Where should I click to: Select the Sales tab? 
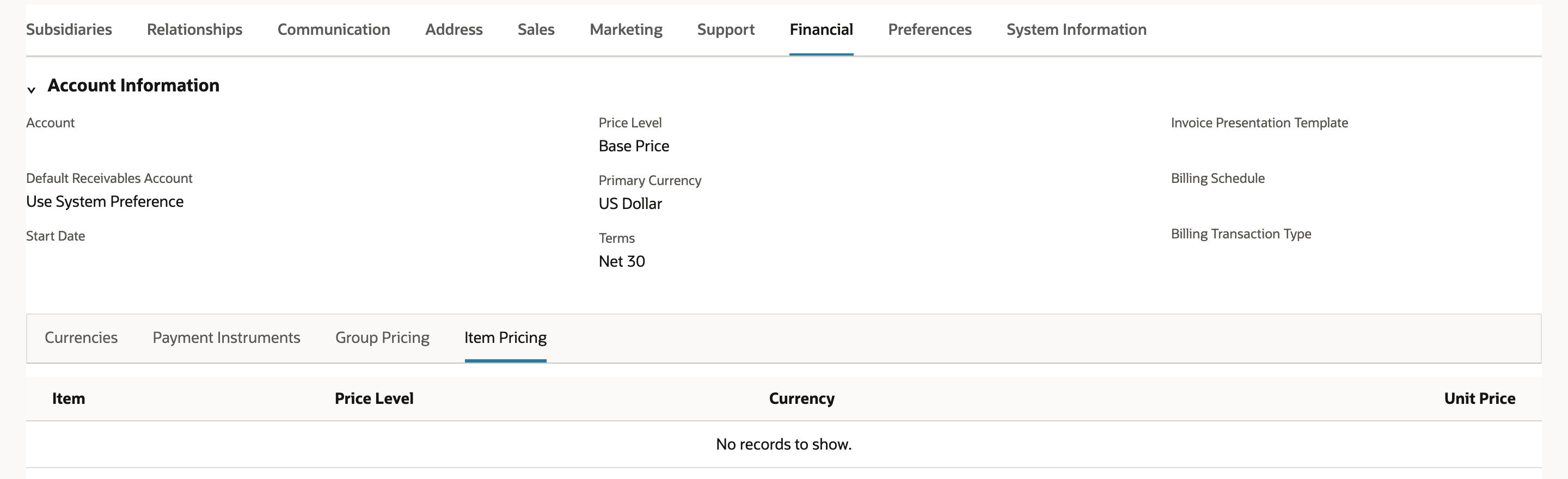[x=536, y=29]
